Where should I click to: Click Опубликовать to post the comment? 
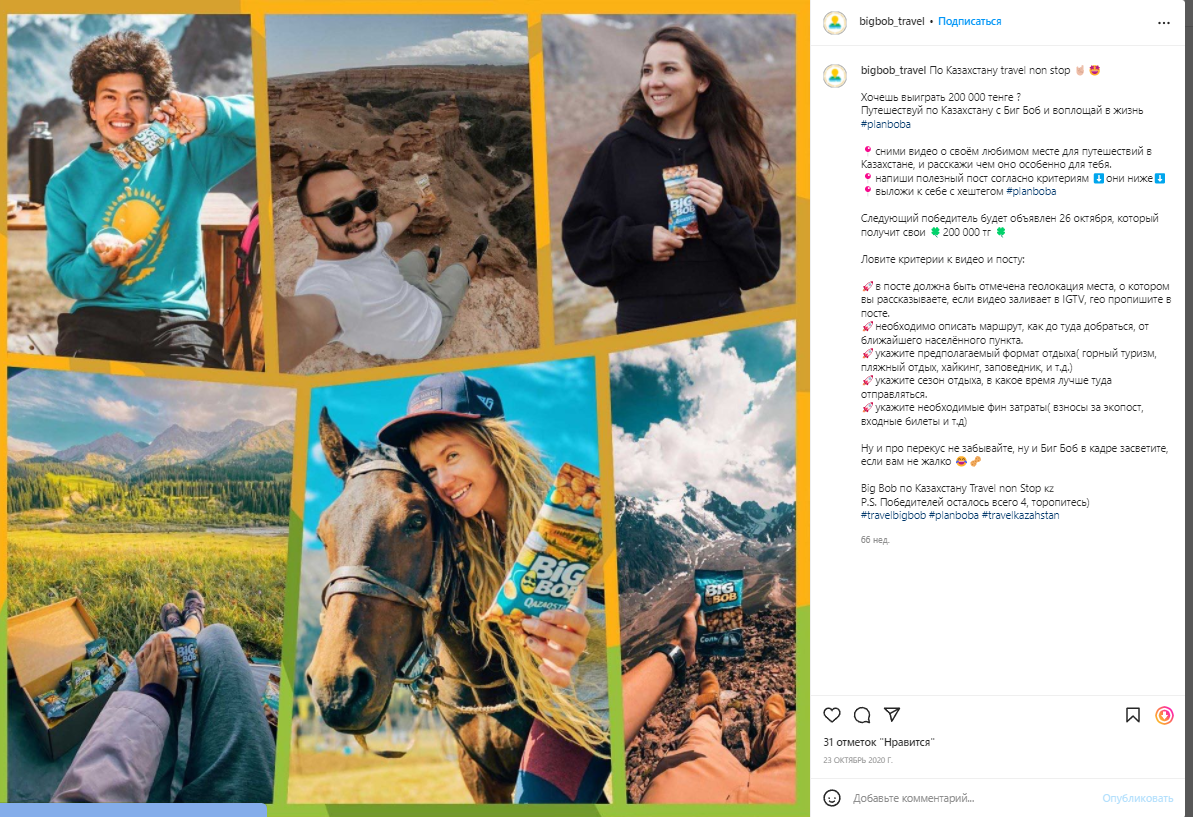pos(1137,798)
